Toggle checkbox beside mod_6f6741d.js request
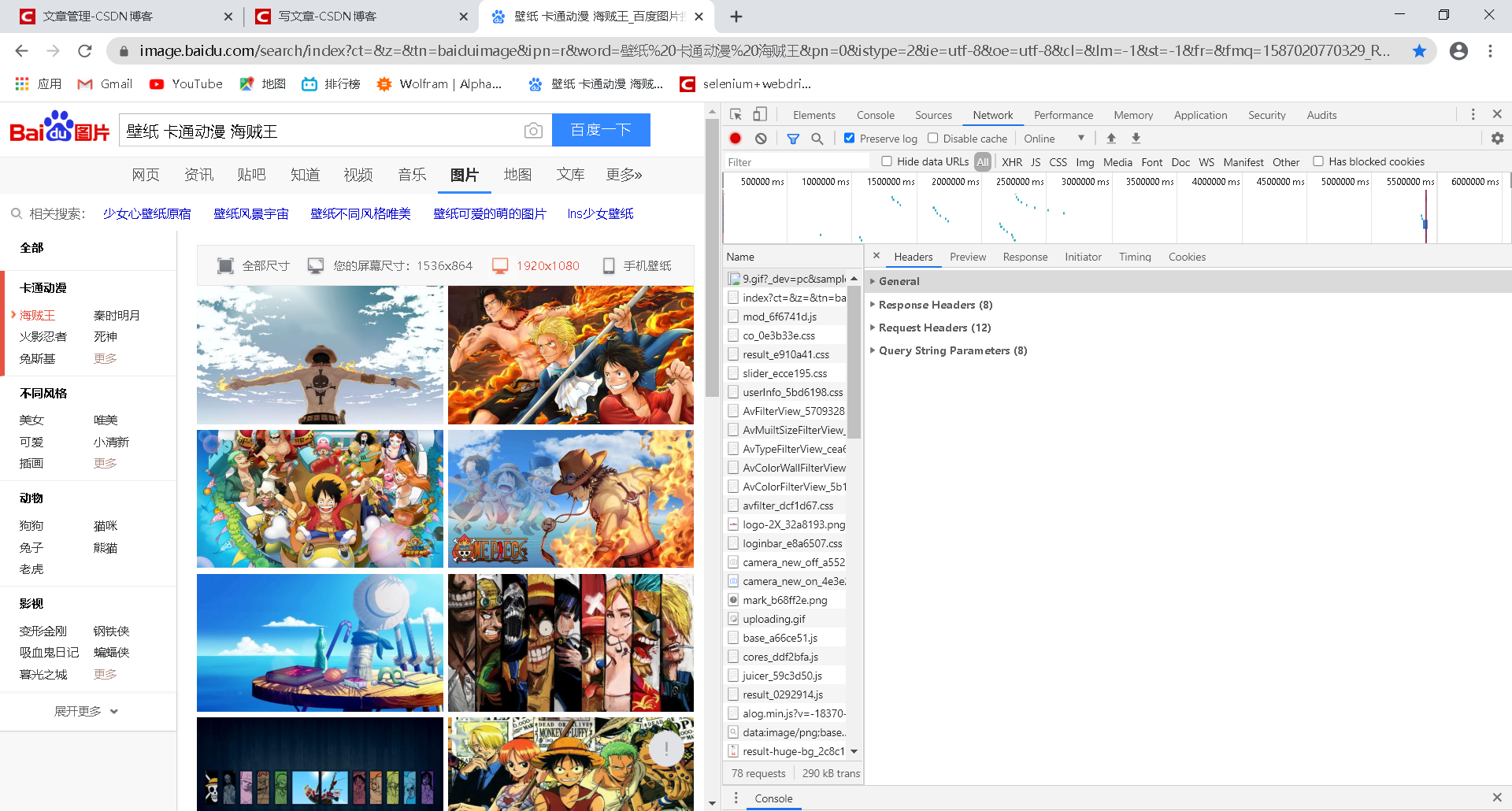This screenshot has height=811, width=1512. pyautogui.click(x=733, y=317)
